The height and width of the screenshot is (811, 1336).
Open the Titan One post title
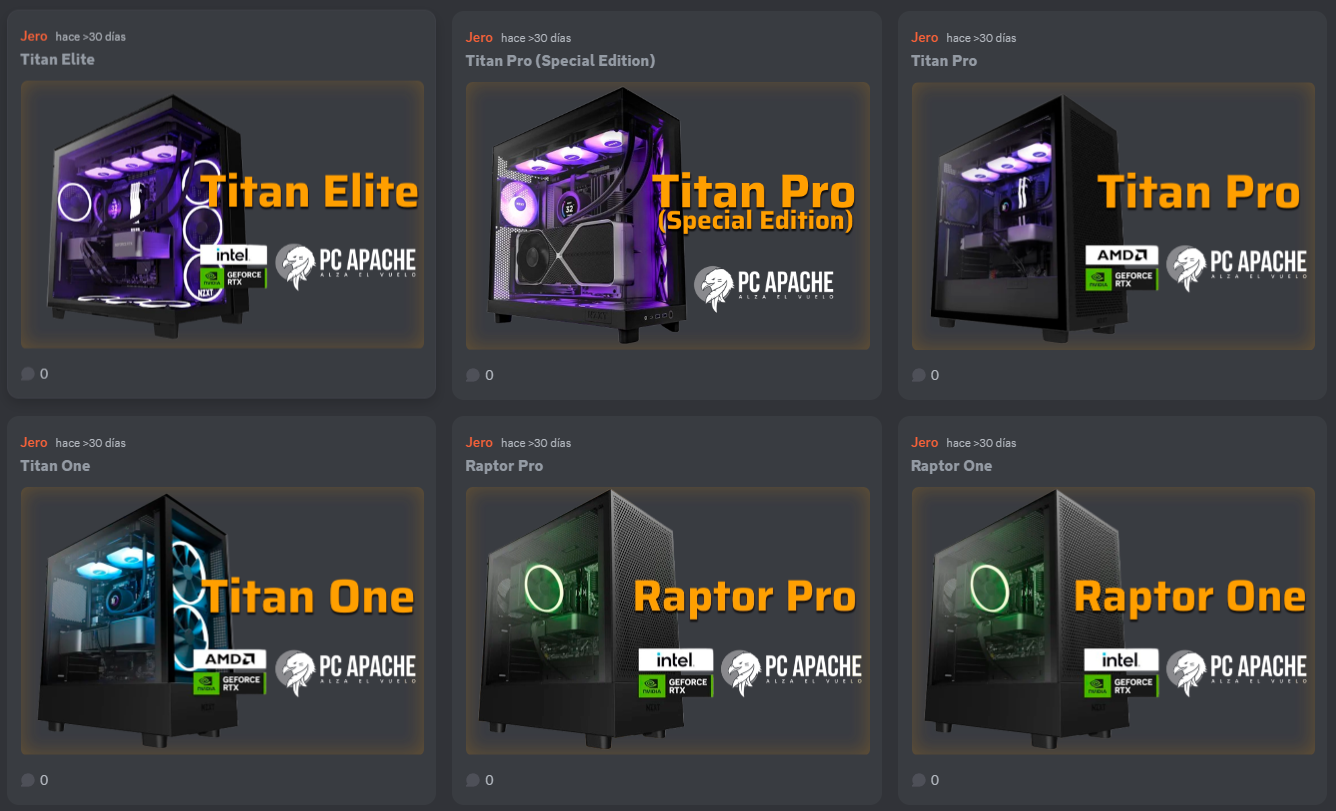click(55, 466)
